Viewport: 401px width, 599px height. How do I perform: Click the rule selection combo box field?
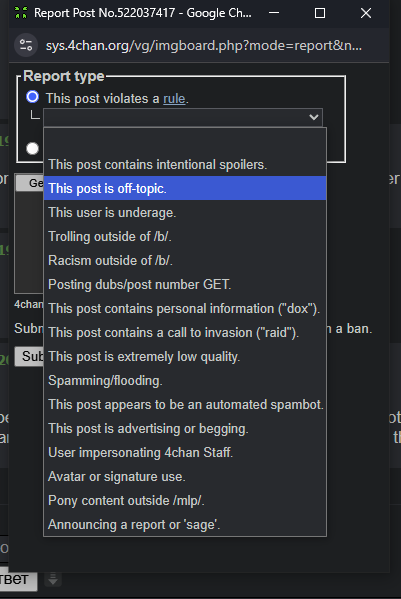183,117
